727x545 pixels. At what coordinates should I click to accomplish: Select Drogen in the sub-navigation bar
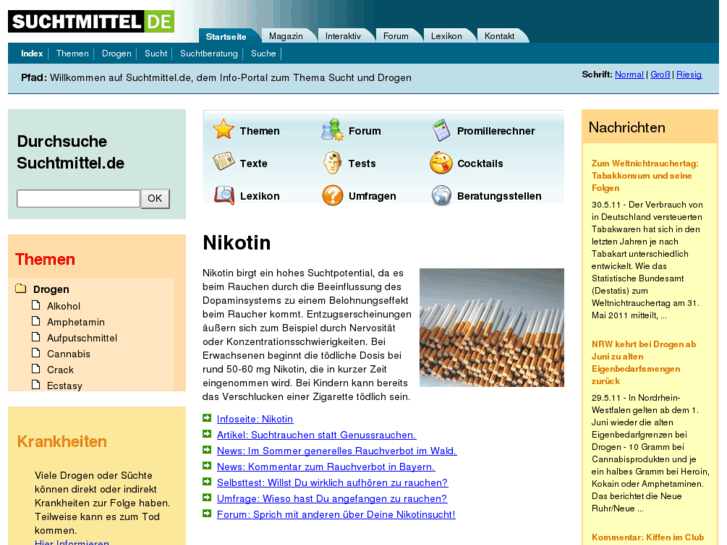click(116, 54)
